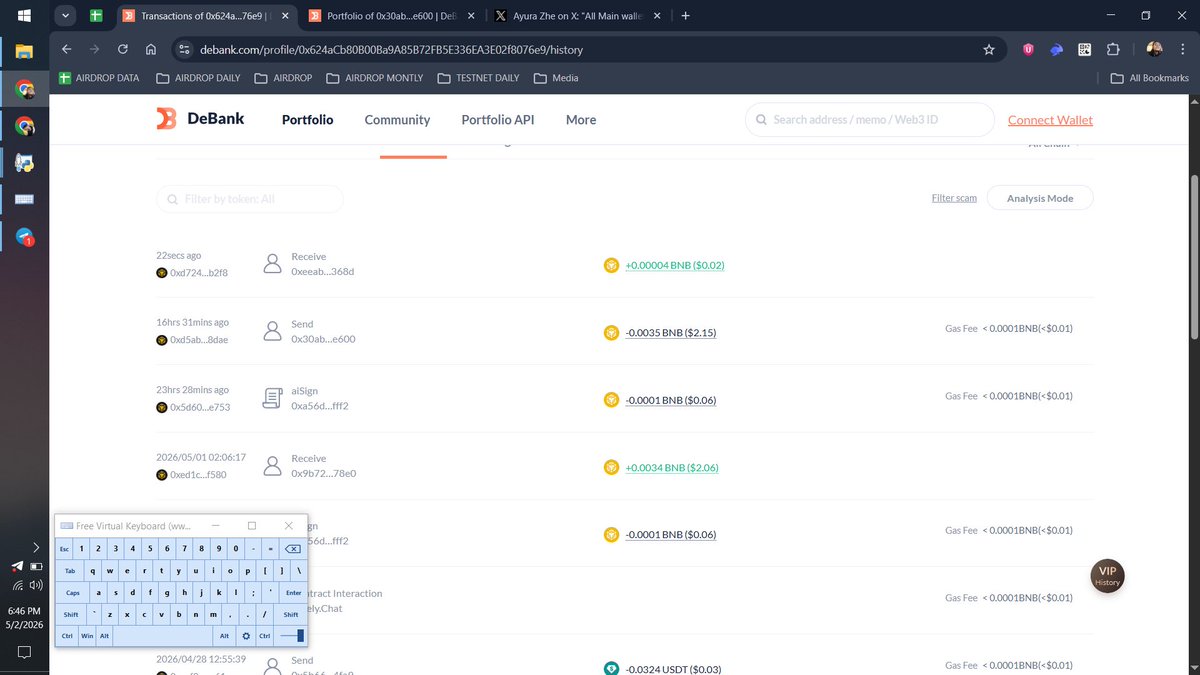Open the Chrome profile avatar
This screenshot has height=675, width=1200.
pos(1154,49)
